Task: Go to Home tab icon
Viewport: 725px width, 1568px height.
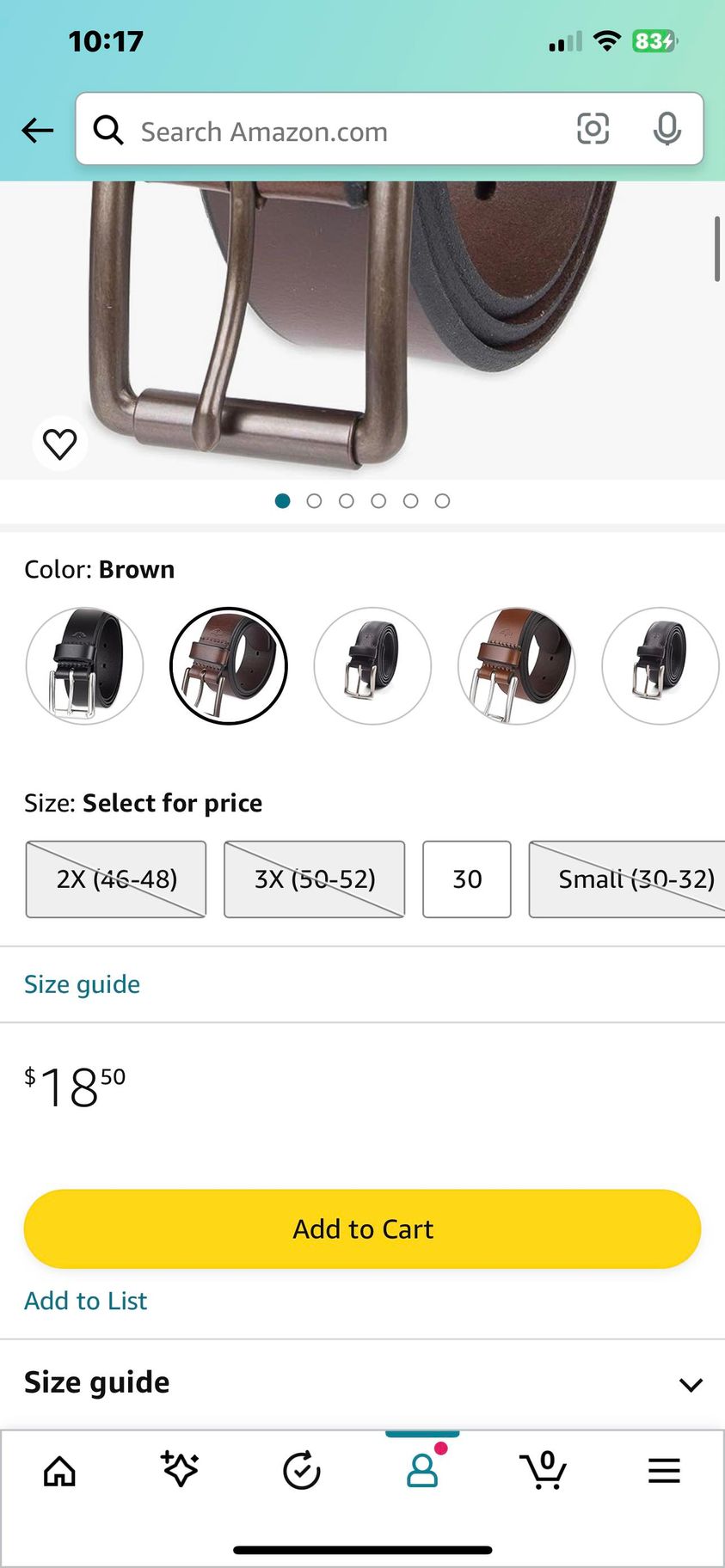Action: tap(59, 1471)
